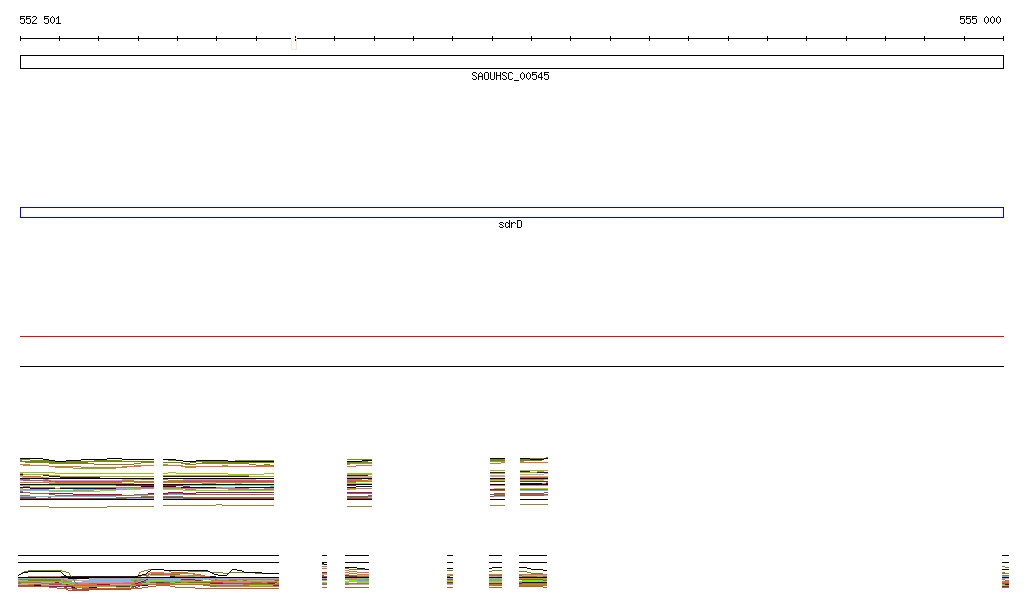Viewport: 1024px width, 611px height.
Task: Select the red horizontal track line
Action: pyautogui.click(x=511, y=336)
